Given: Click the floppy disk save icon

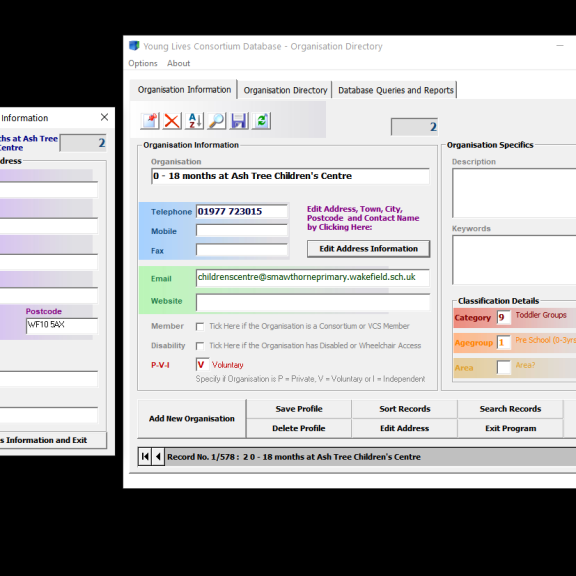Looking at the screenshot, I should tap(239, 121).
